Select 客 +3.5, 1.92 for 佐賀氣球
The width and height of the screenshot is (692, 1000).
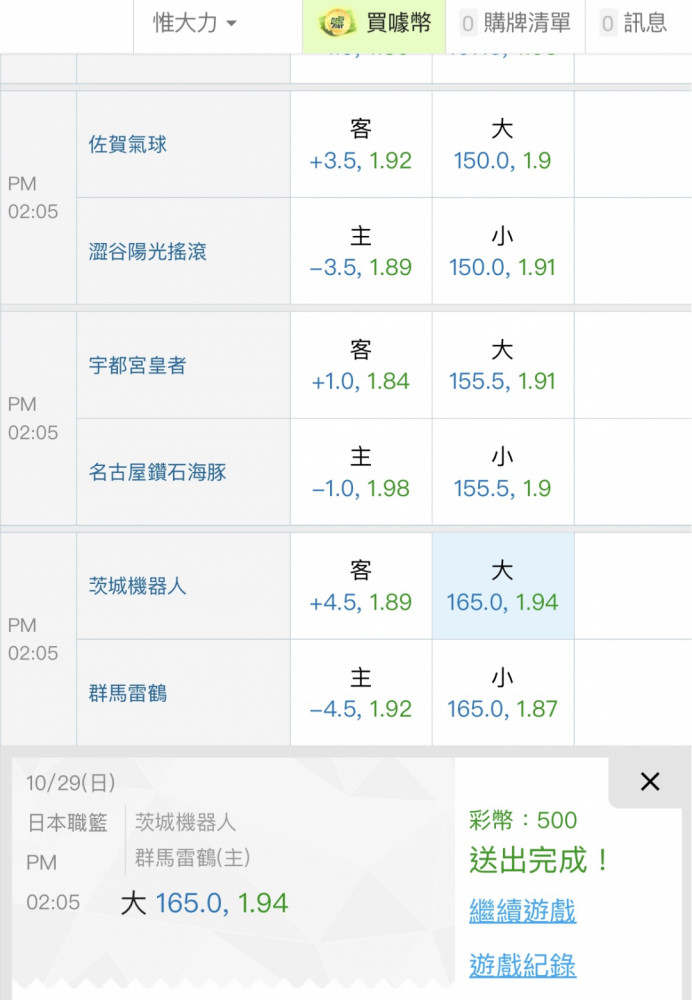pos(361,144)
